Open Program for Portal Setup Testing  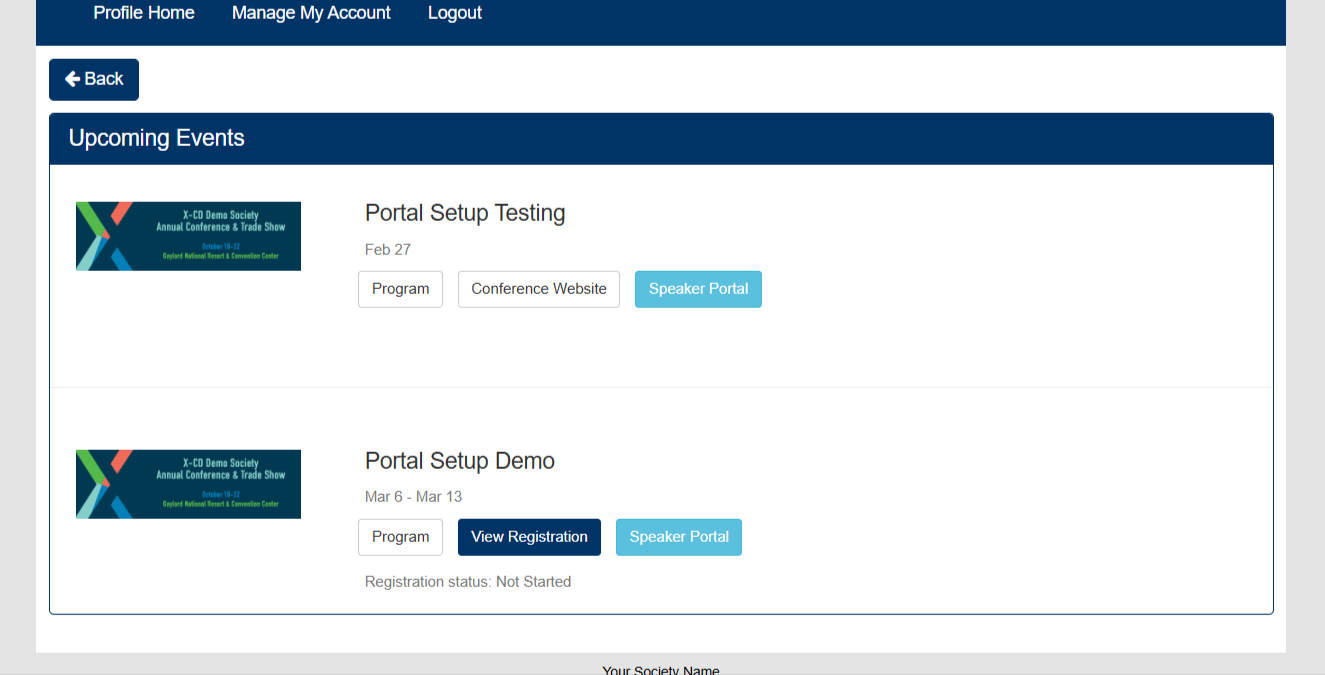400,289
